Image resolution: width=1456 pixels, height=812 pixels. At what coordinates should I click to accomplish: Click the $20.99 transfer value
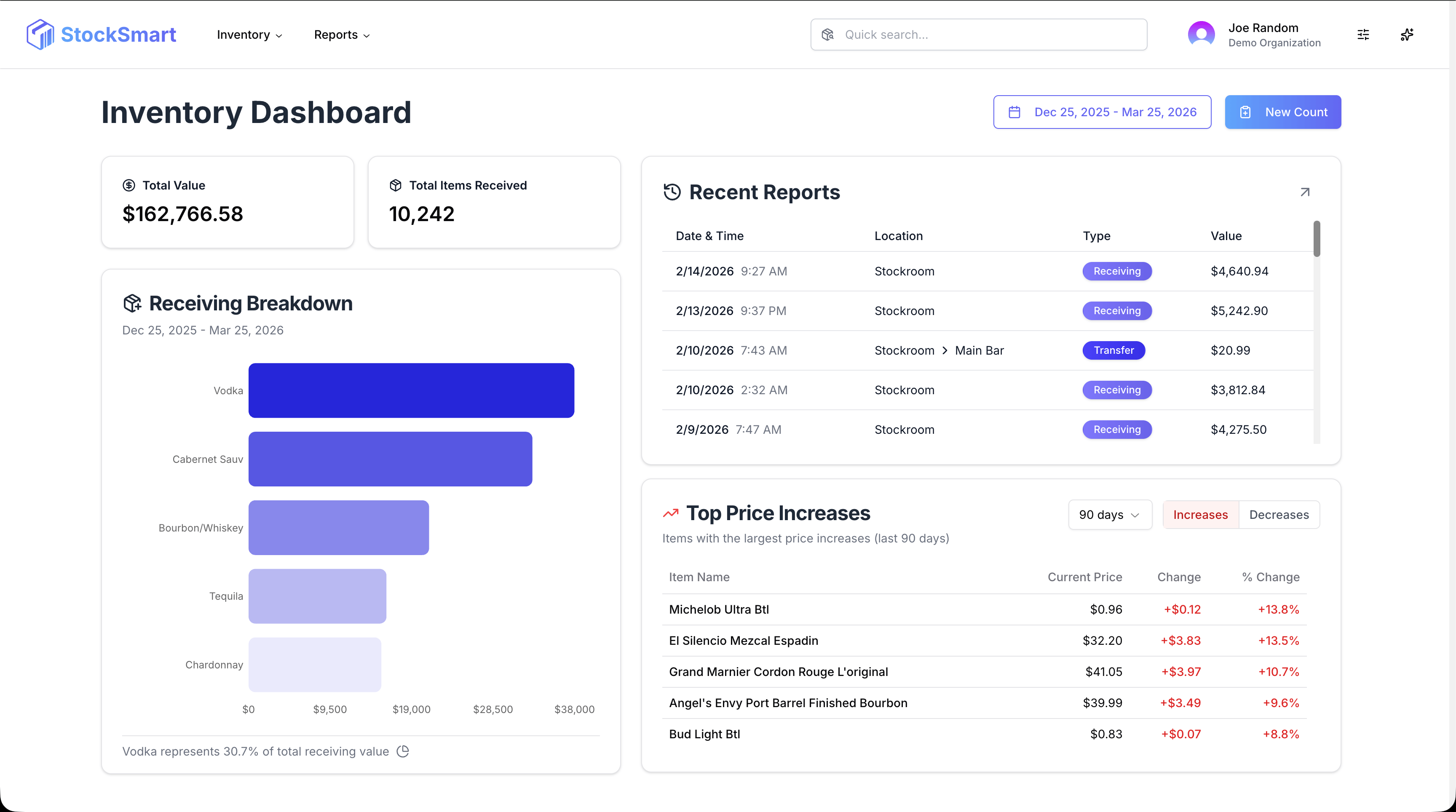pos(1230,350)
